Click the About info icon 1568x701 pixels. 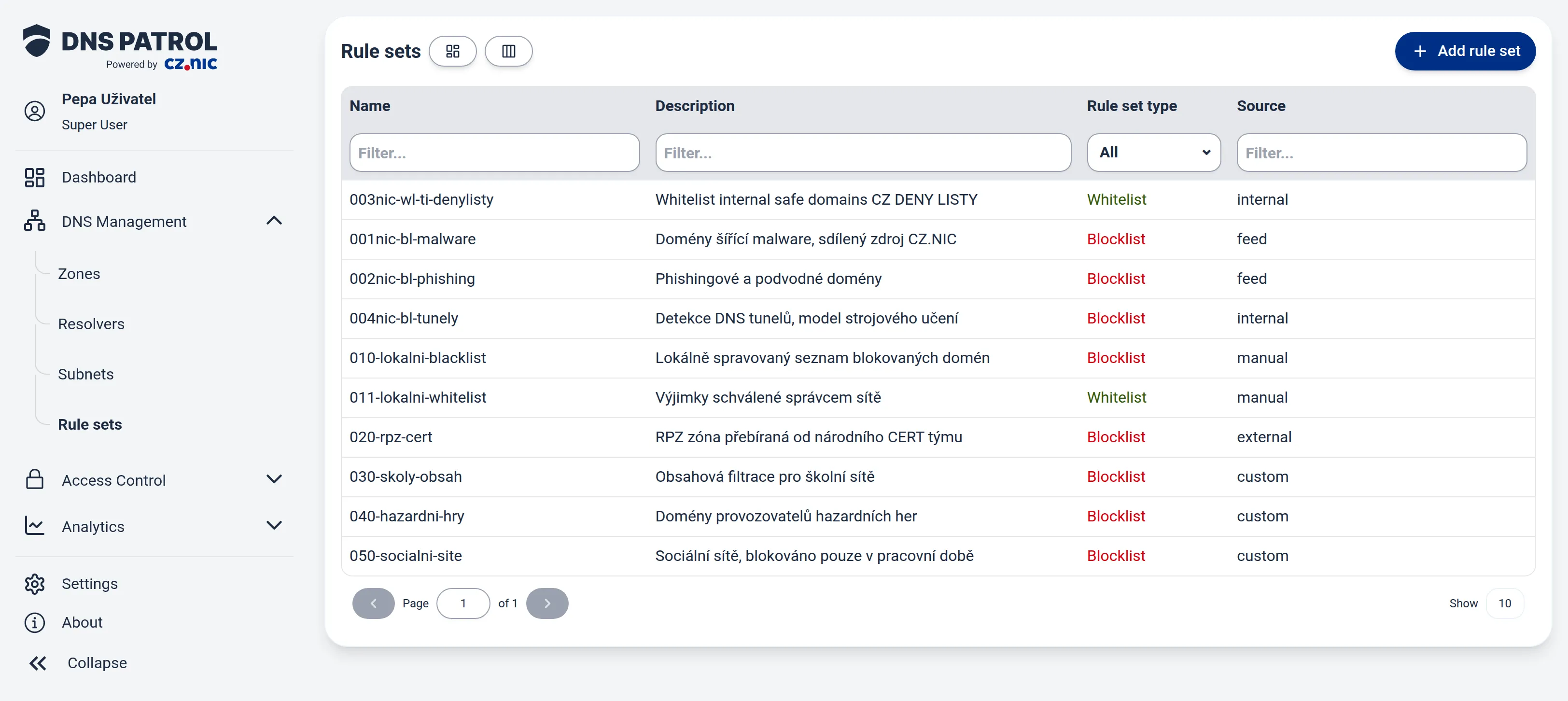(35, 622)
